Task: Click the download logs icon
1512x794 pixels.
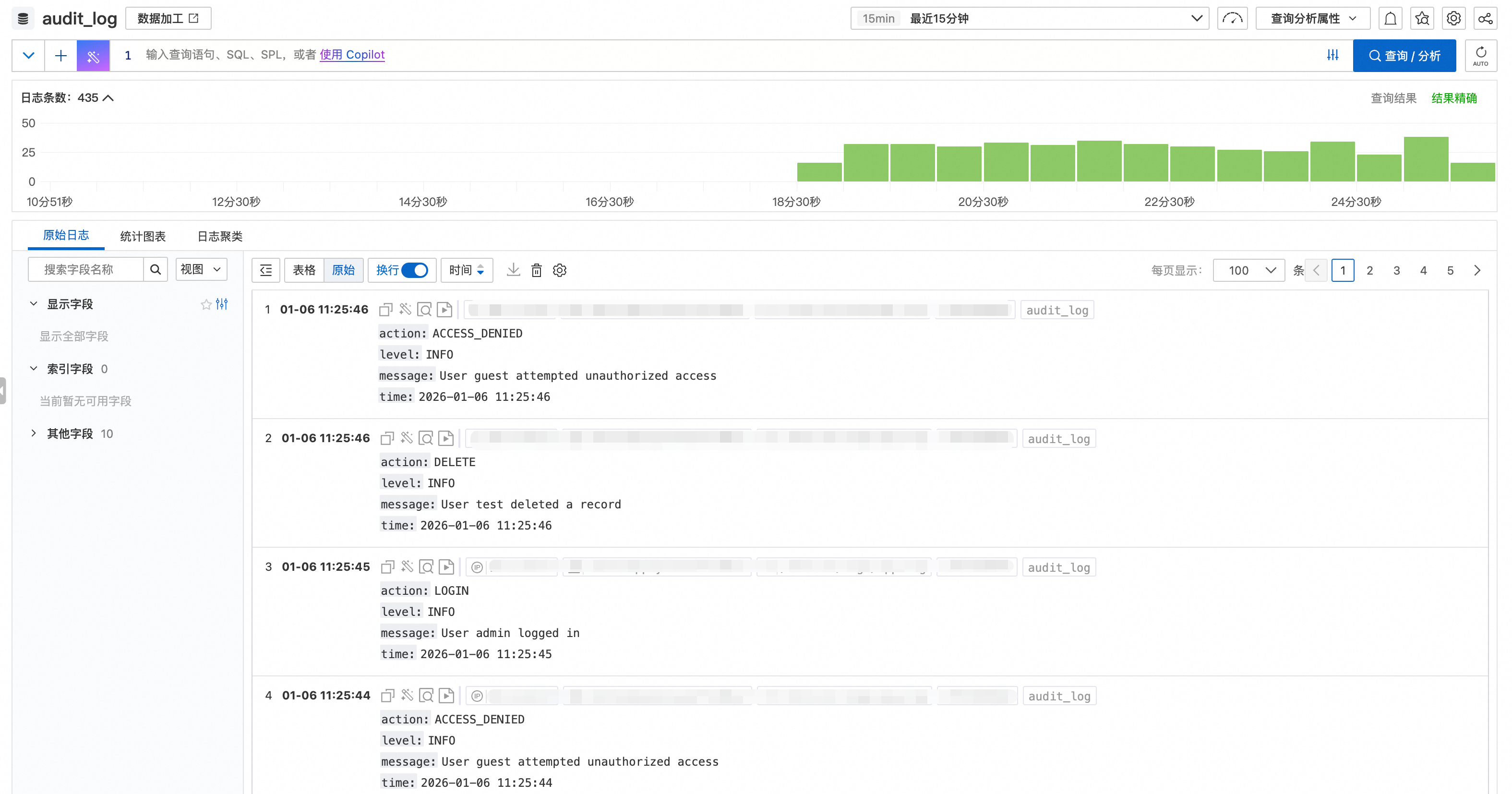Action: (x=513, y=270)
